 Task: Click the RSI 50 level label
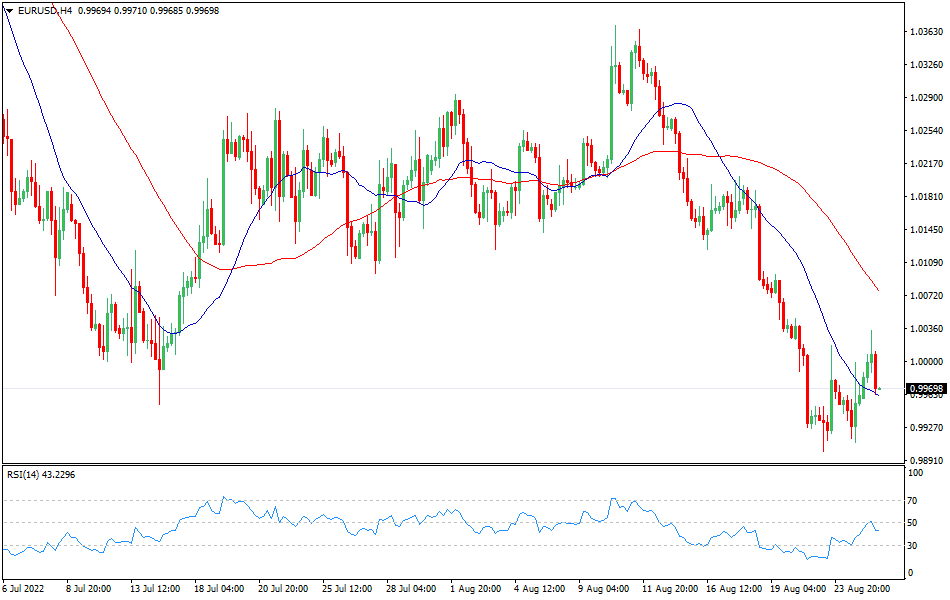click(913, 523)
